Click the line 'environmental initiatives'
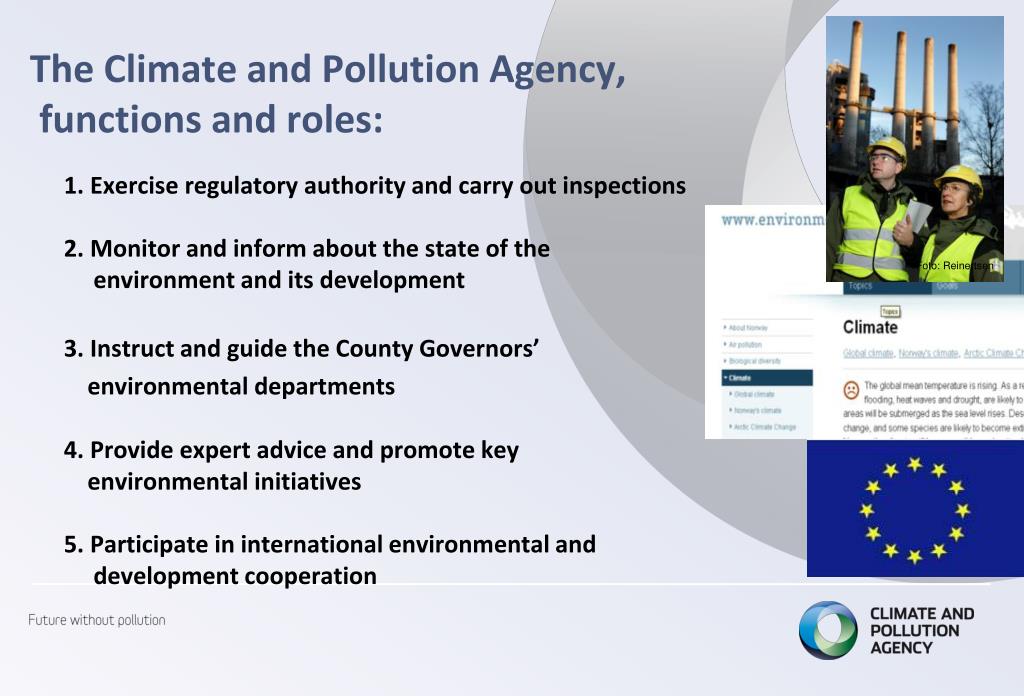This screenshot has height=696, width=1024. click(224, 482)
